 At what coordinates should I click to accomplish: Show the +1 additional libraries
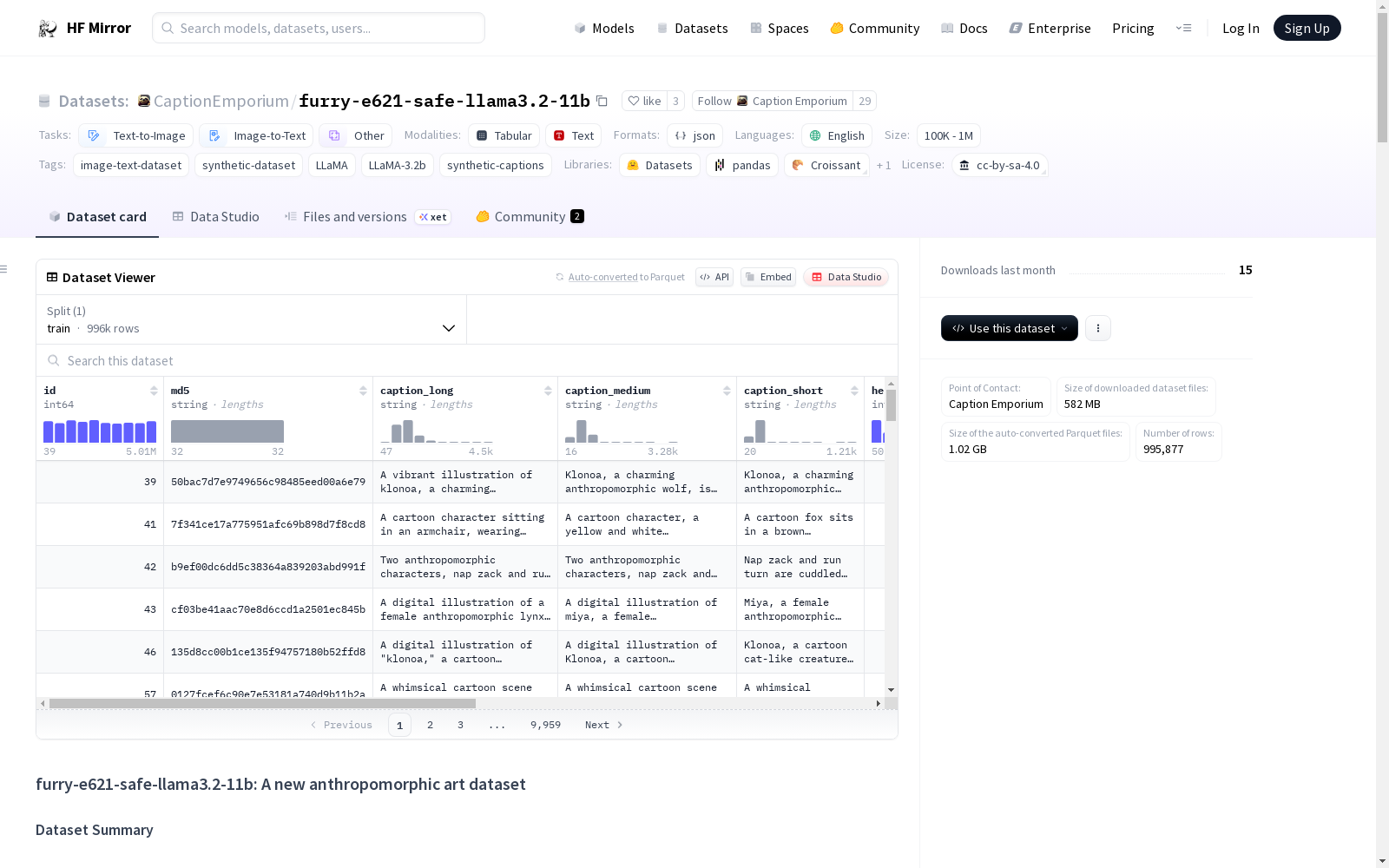884,165
